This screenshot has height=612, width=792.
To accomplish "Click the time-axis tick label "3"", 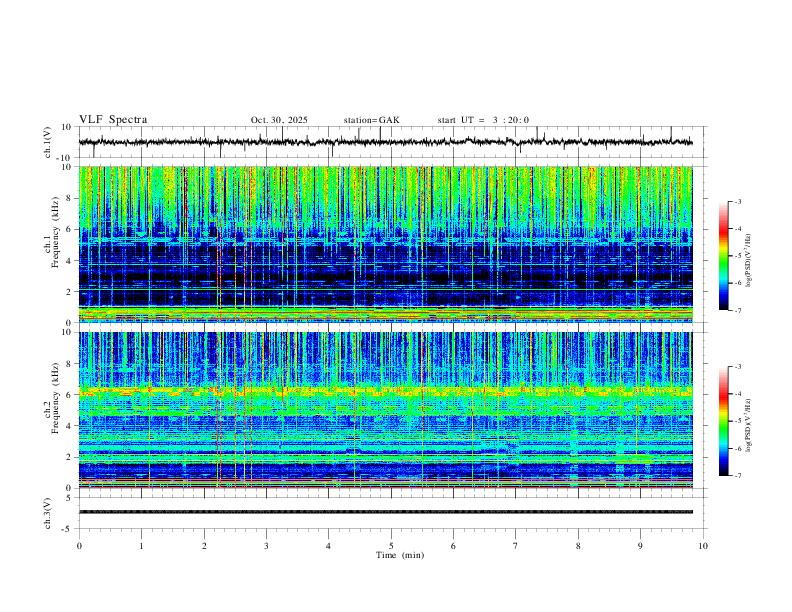I will tap(266, 546).
